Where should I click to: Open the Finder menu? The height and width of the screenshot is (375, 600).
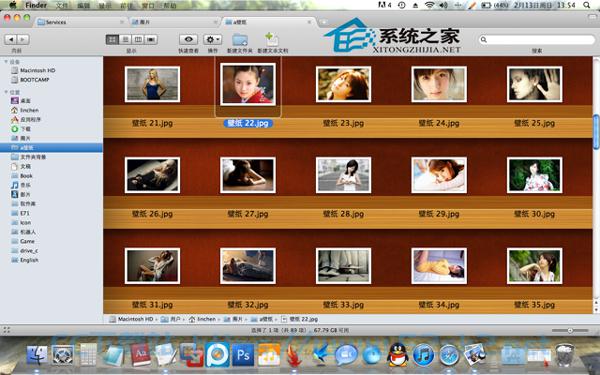point(36,5)
